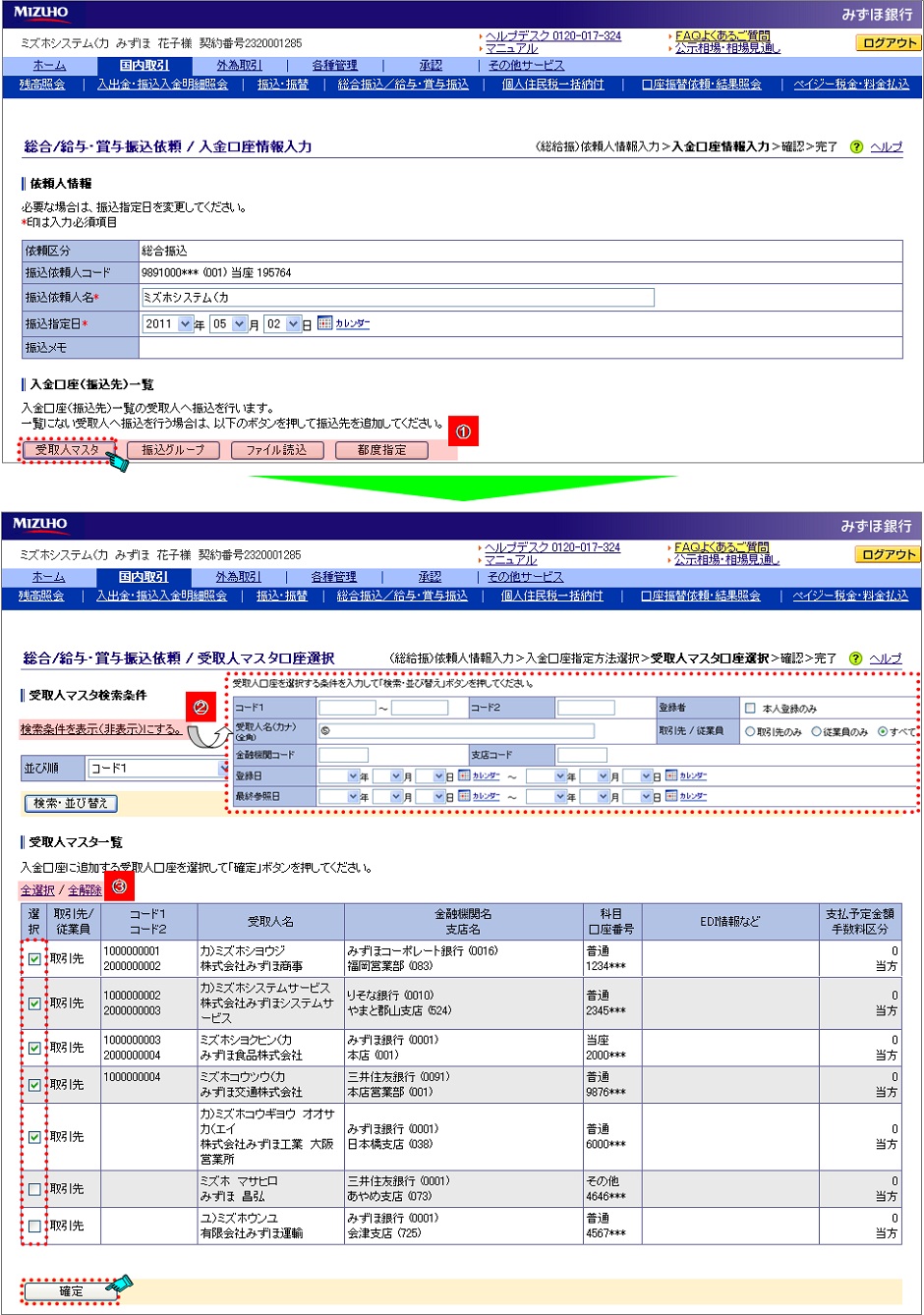Open 公示相場・相場見通し on 入金口座情報入力 page
The width and height of the screenshot is (924, 1315).
(727, 48)
